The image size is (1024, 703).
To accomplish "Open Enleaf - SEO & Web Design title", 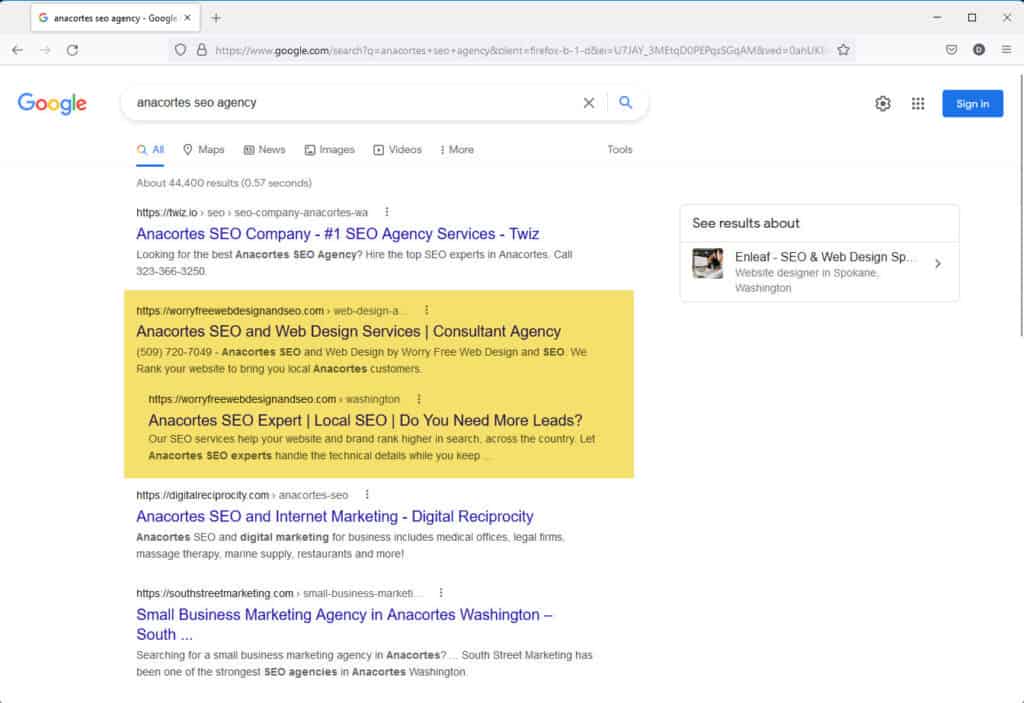I will pos(824,257).
